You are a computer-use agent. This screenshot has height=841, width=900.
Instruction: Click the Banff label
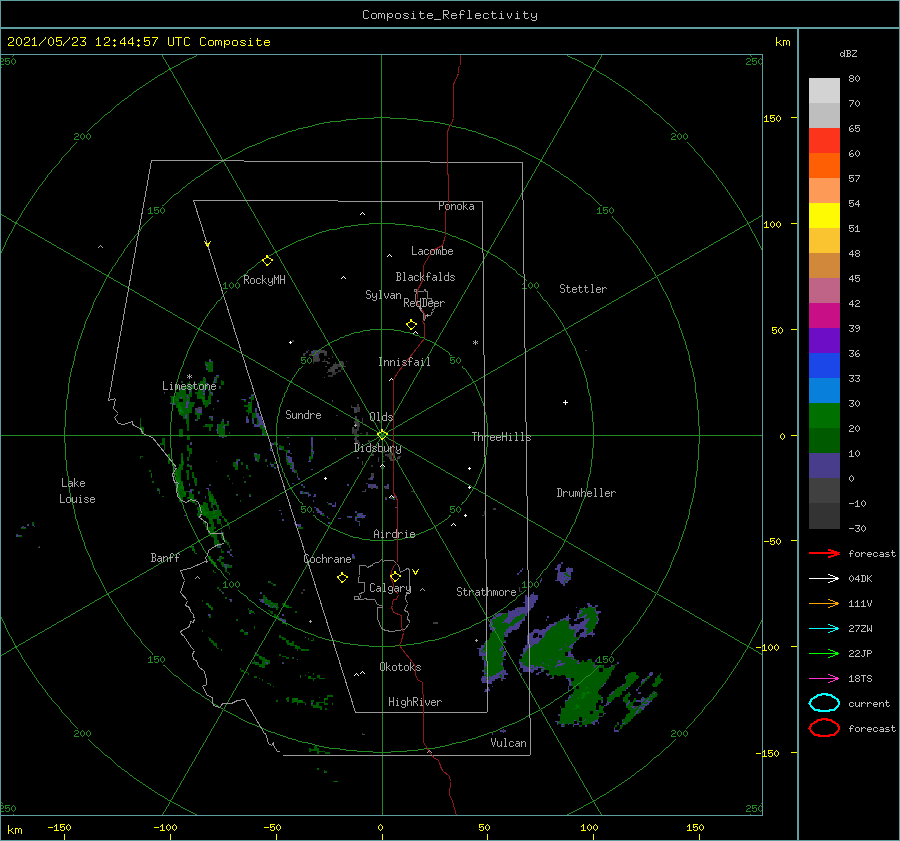(x=165, y=557)
